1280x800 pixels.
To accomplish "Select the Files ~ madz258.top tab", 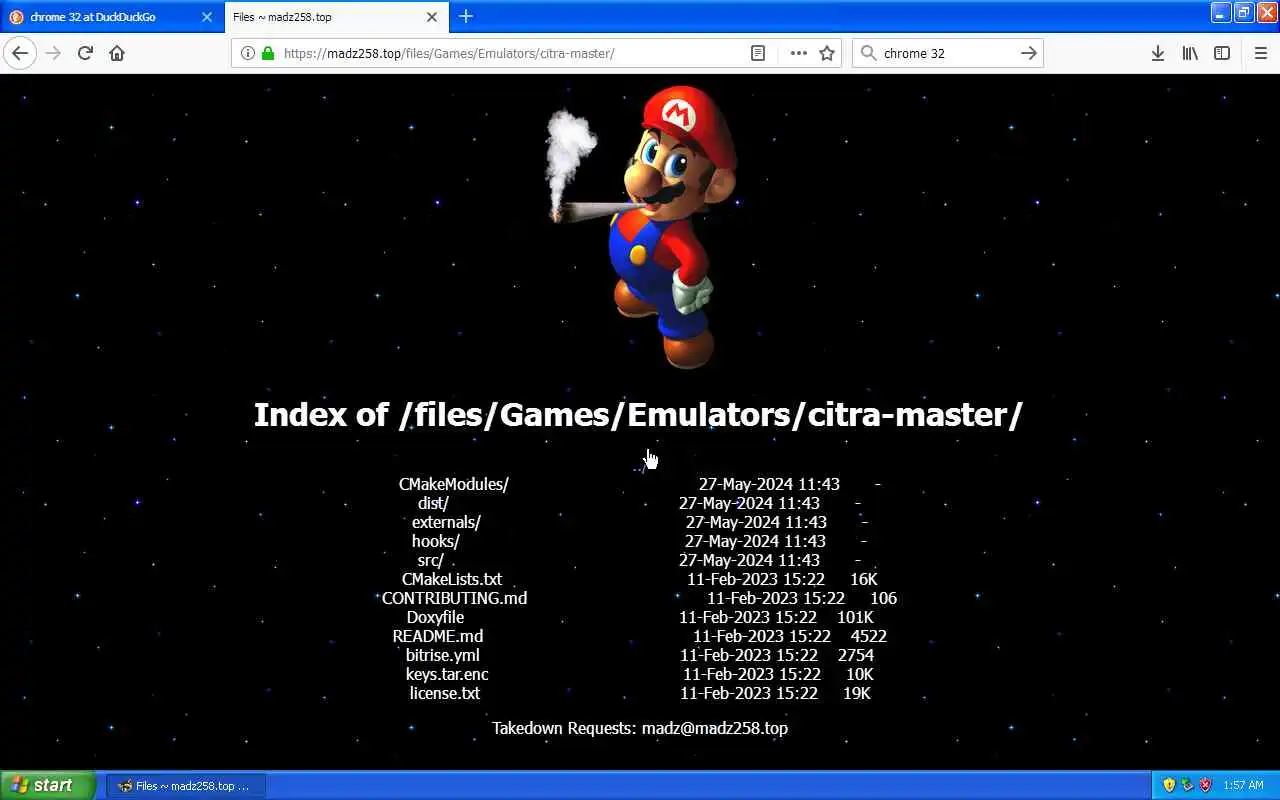I will pyautogui.click(x=337, y=17).
